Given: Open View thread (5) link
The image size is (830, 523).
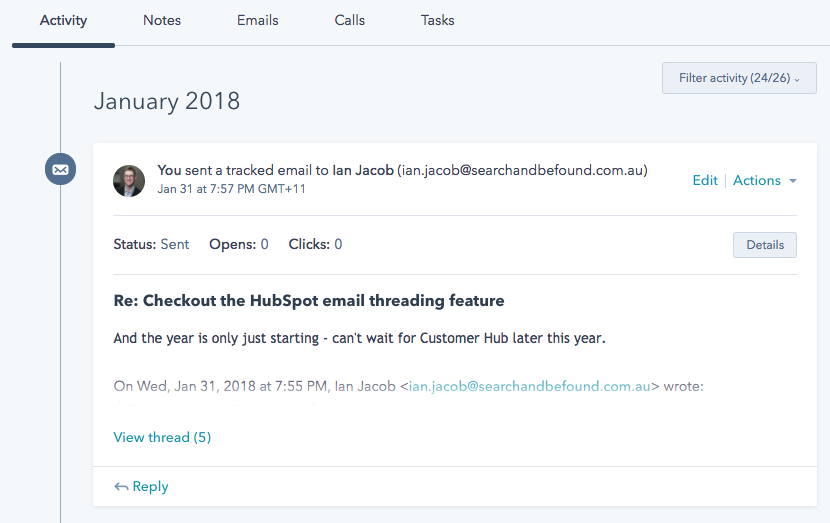Looking at the screenshot, I should click(x=162, y=437).
